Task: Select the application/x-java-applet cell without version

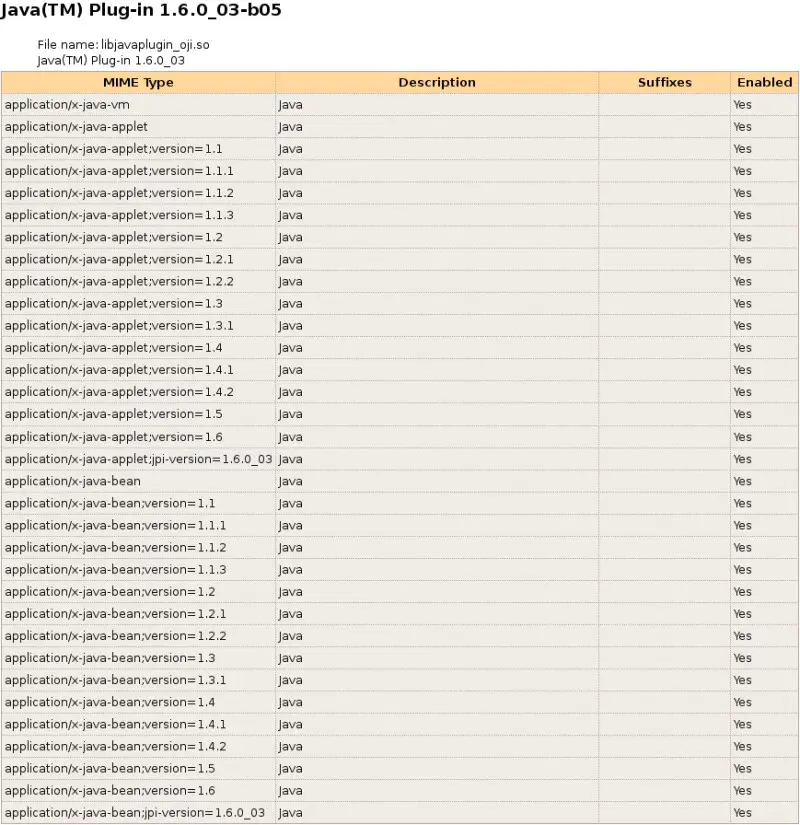Action: click(138, 127)
